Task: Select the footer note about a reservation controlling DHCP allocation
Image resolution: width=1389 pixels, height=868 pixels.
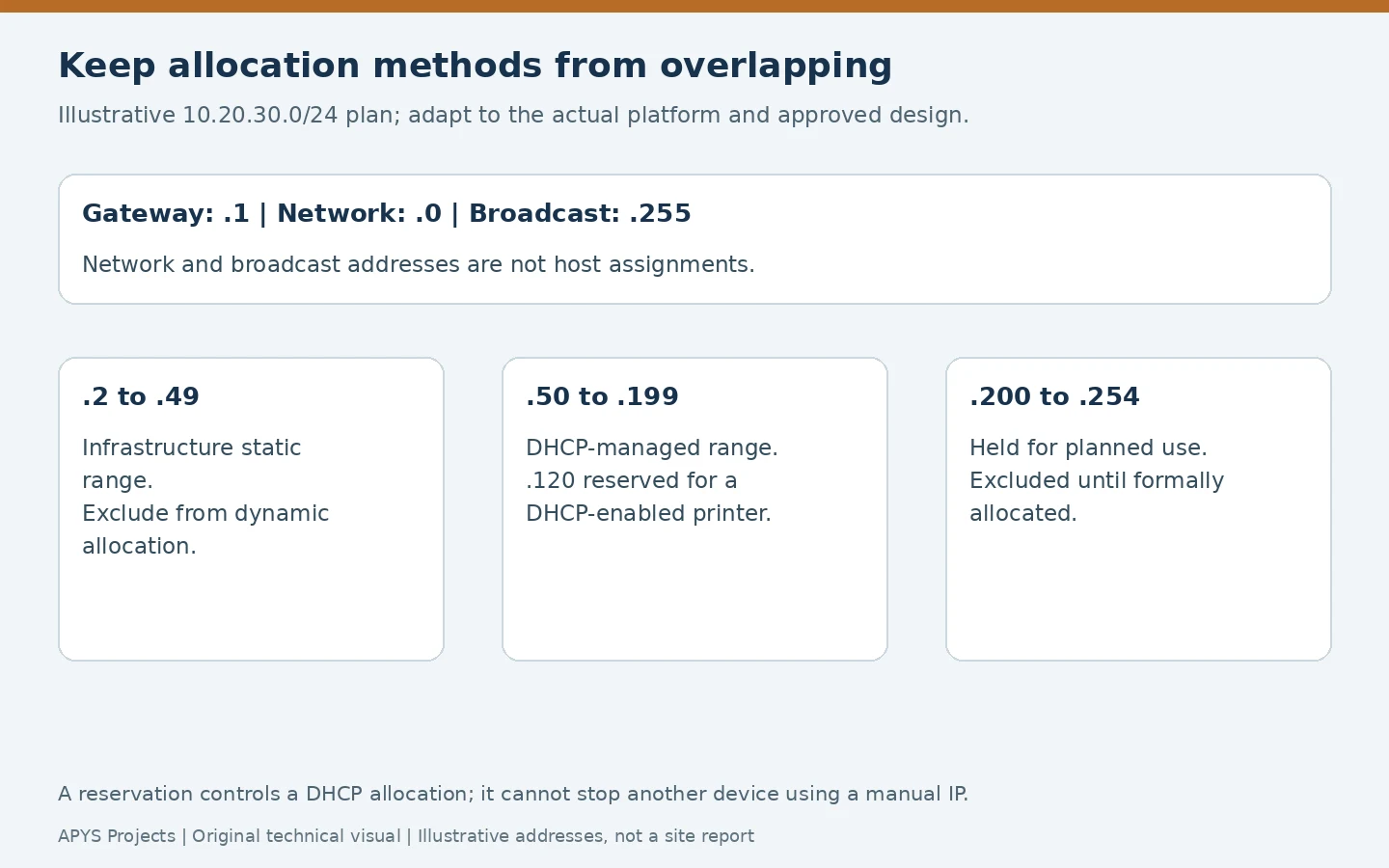Action: 513,794
